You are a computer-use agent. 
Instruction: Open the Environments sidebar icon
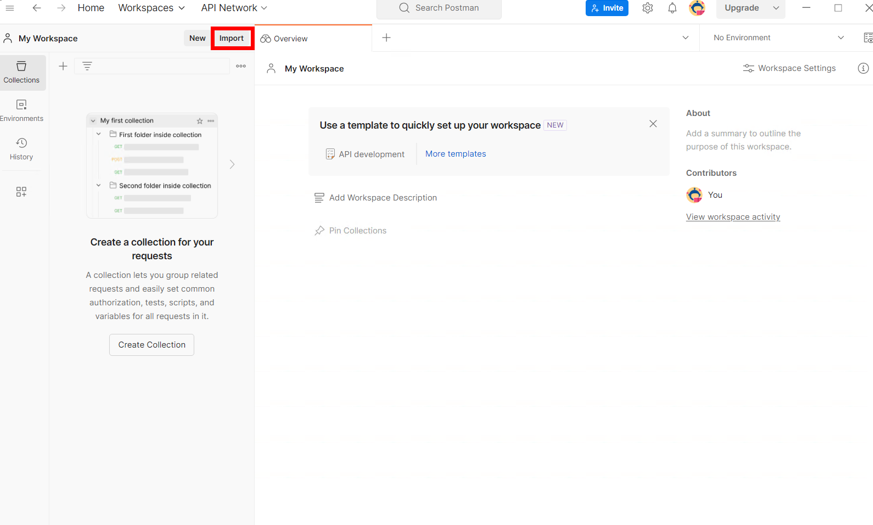pos(21,110)
